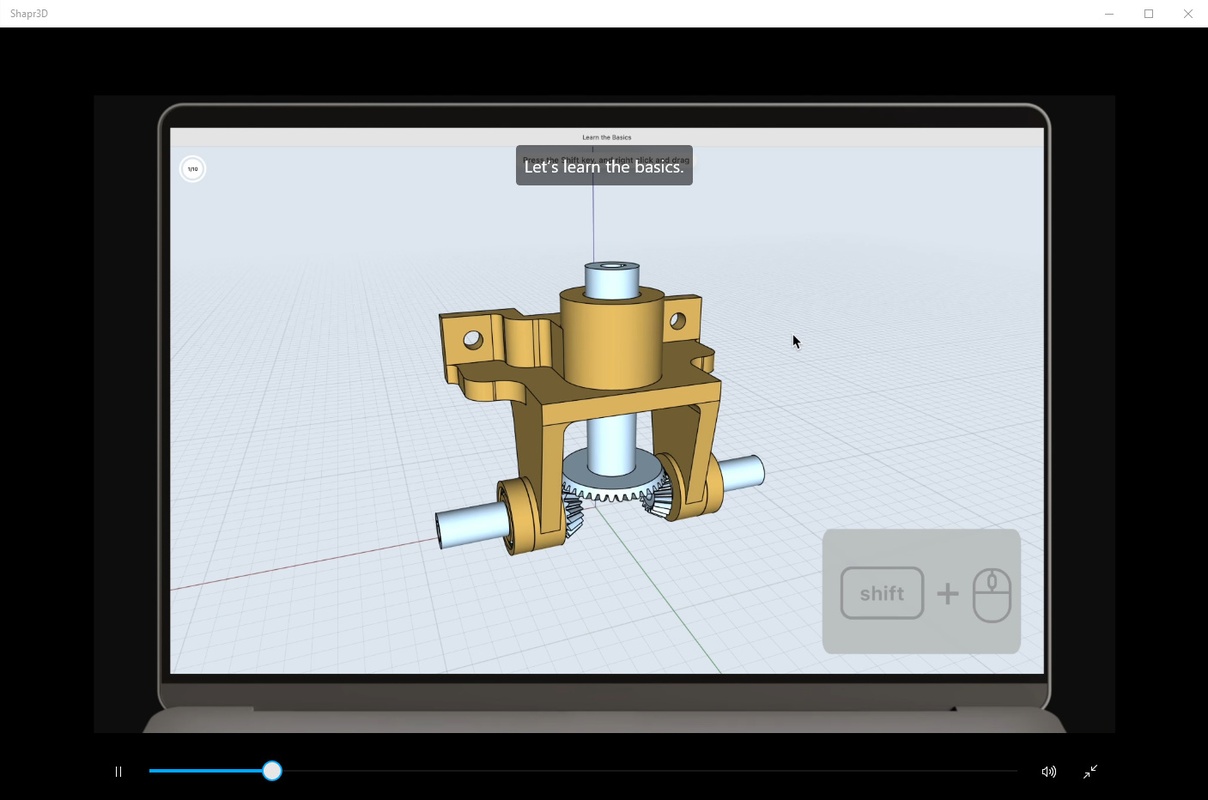This screenshot has height=800, width=1208.
Task: Exit full-screen video mode
Action: point(1090,771)
